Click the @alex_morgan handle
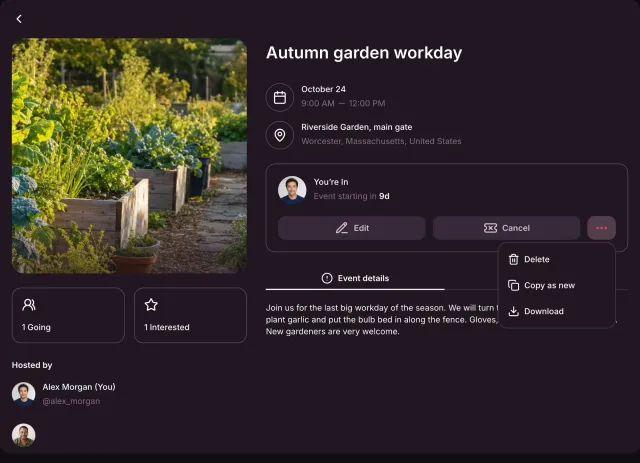 tap(71, 401)
